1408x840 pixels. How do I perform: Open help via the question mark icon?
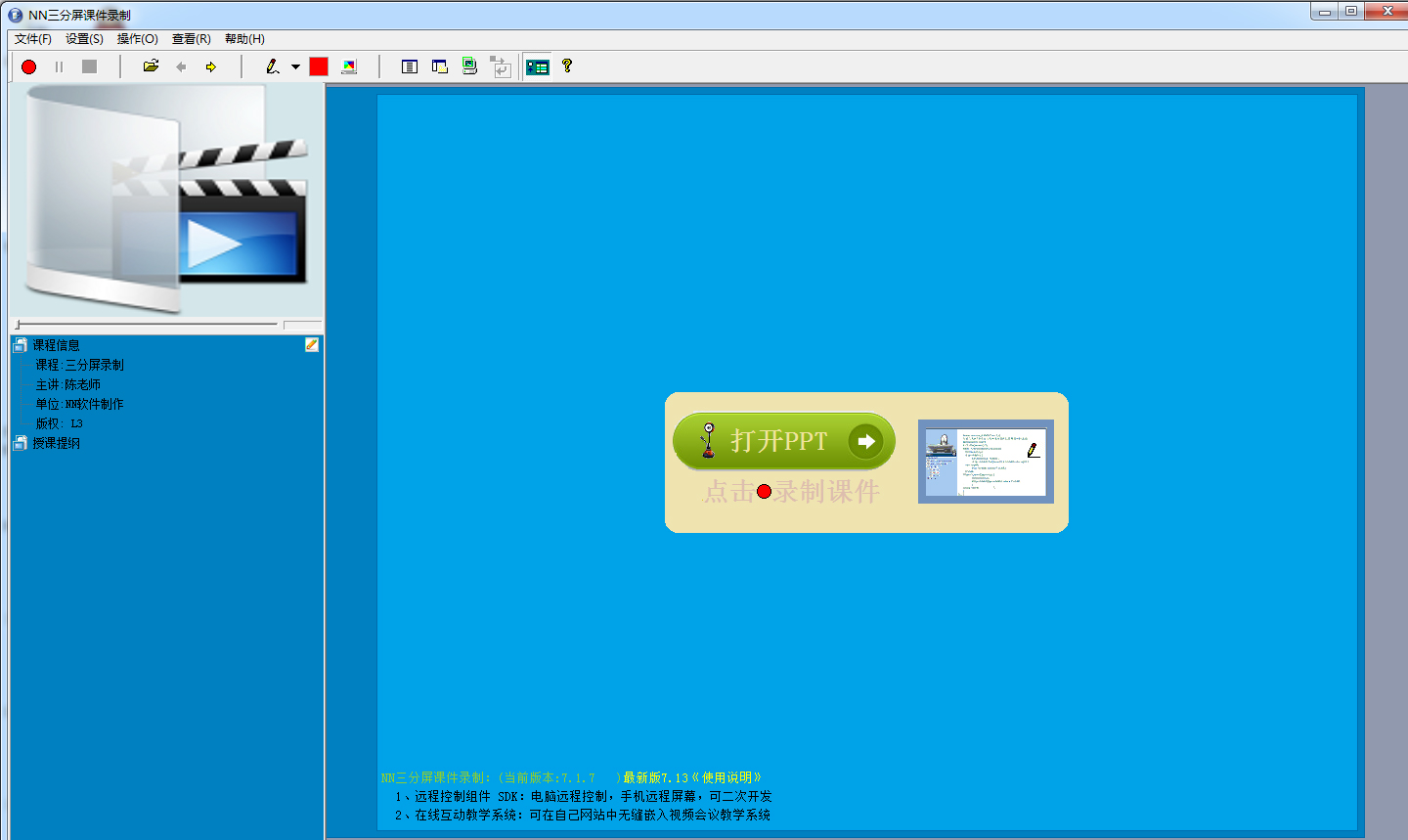566,66
